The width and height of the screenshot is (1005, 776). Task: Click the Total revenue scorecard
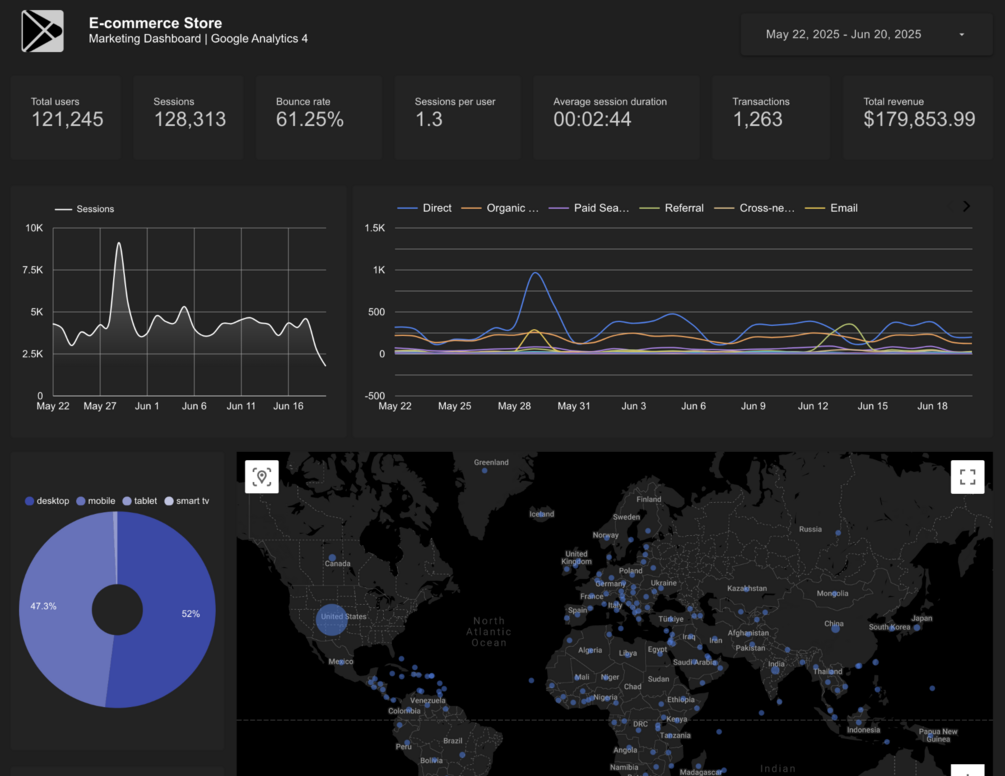pos(918,117)
